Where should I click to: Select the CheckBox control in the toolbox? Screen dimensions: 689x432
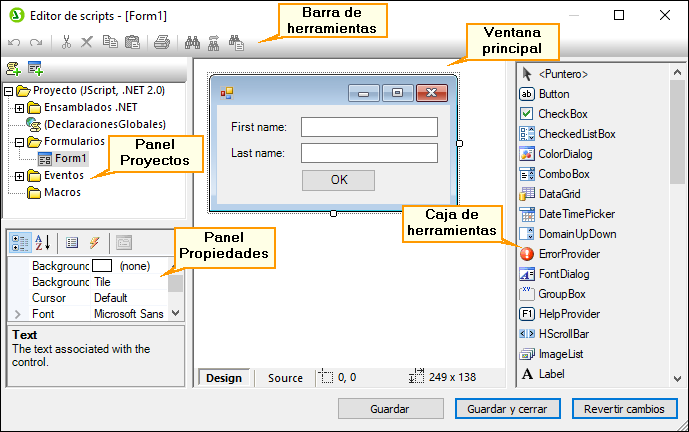[x=562, y=114]
